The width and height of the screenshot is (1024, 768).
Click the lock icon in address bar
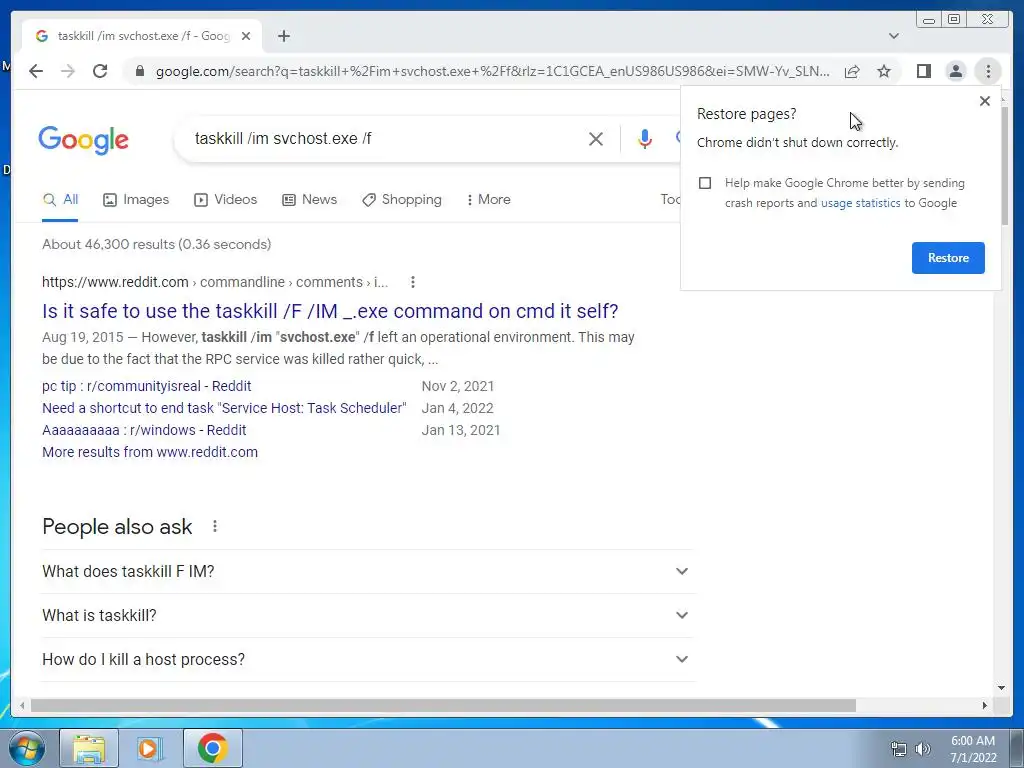coord(139,71)
